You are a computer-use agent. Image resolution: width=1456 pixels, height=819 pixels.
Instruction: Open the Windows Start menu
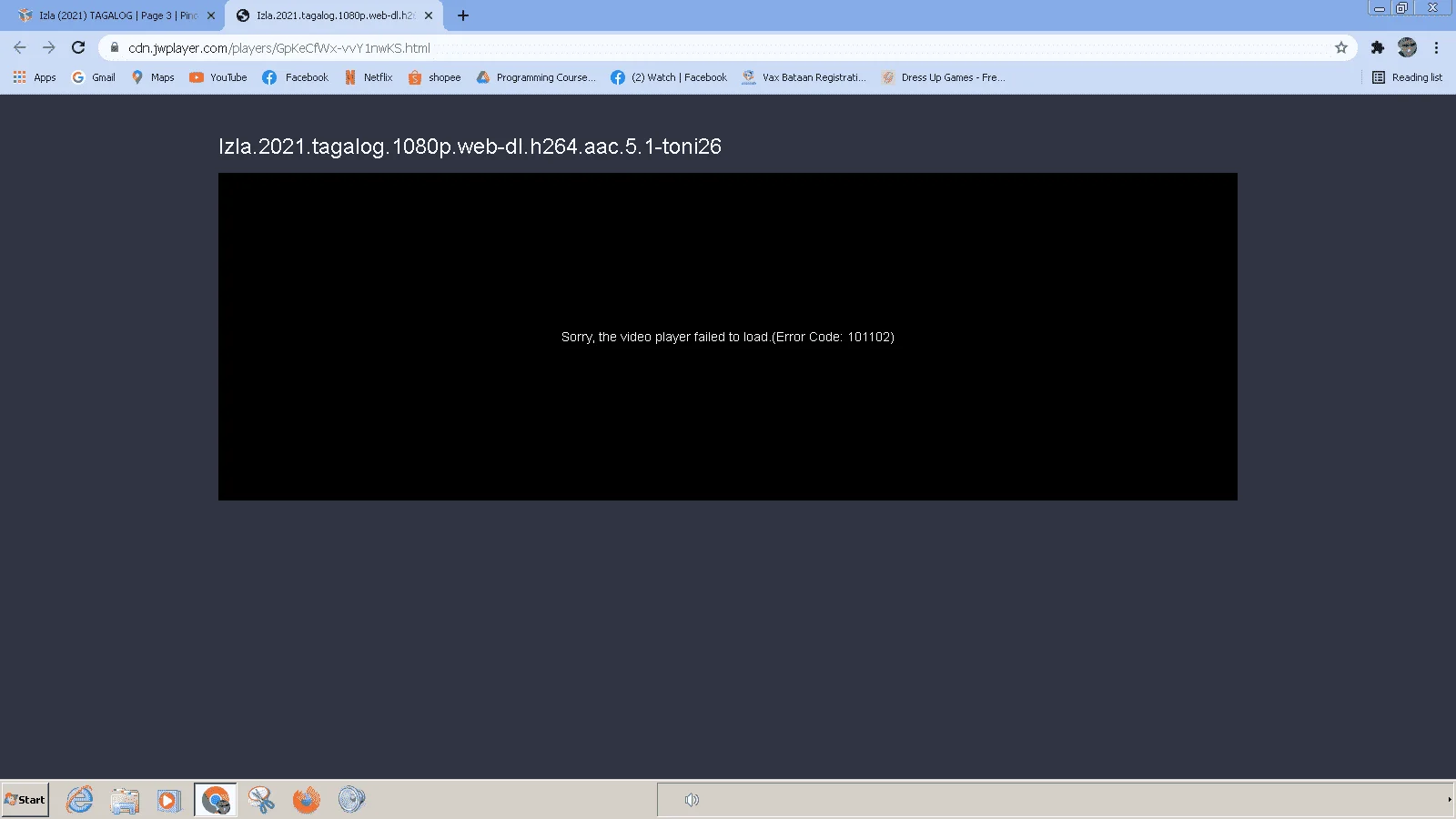pyautogui.click(x=25, y=800)
